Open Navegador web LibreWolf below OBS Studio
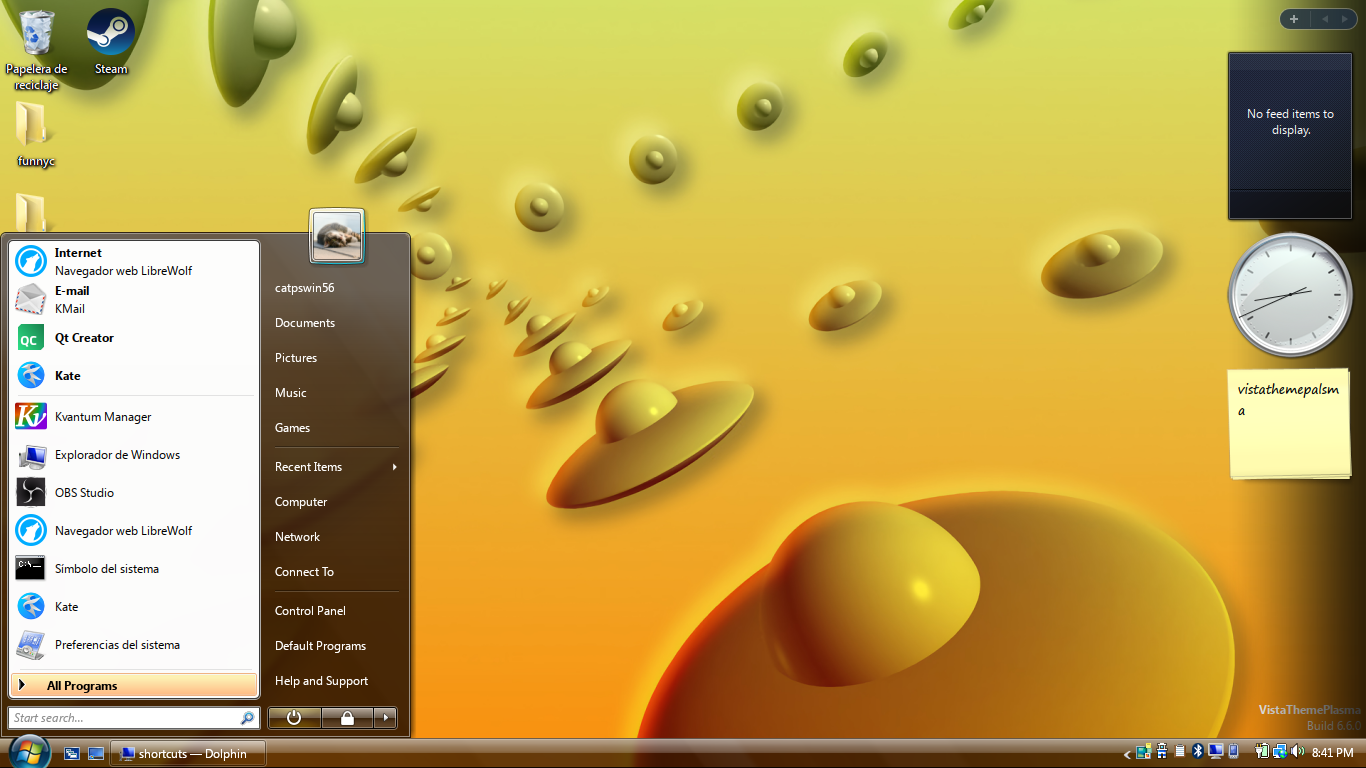This screenshot has height=768, width=1366. (134, 531)
